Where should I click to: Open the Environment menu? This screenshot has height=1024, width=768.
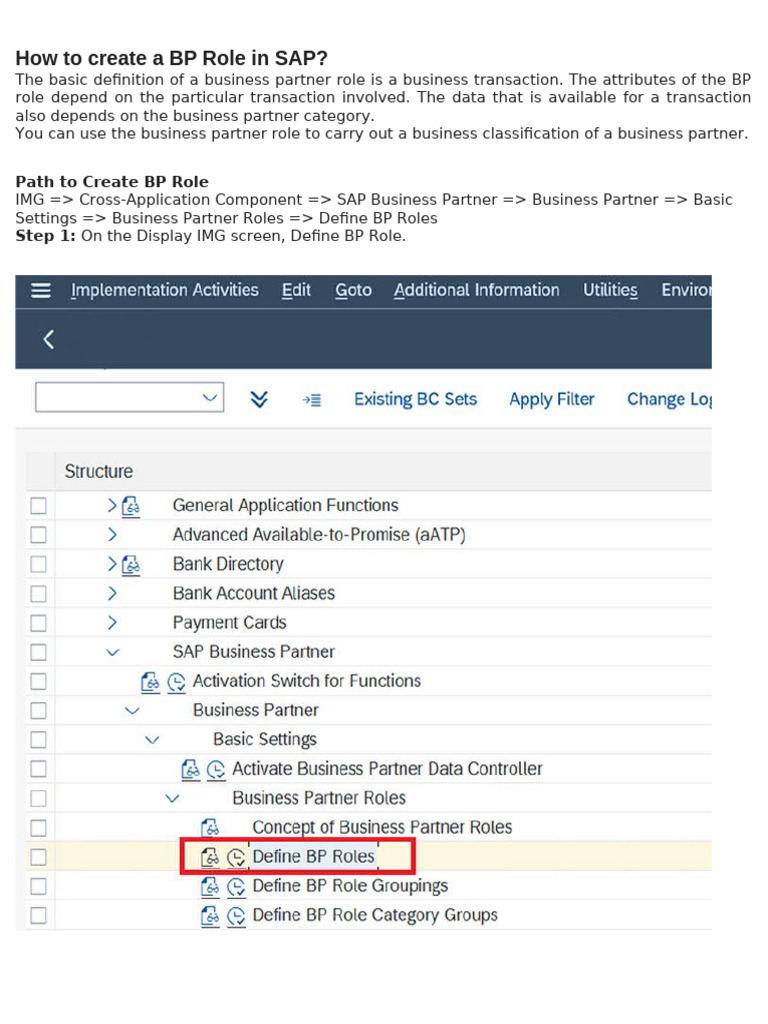pos(686,290)
